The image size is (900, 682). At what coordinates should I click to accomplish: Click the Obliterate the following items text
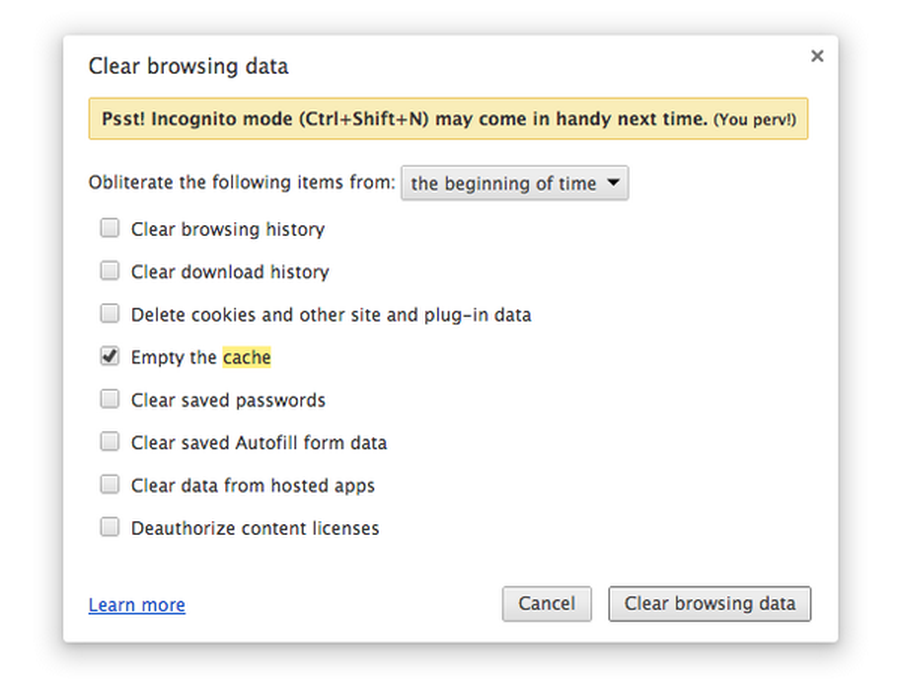coord(242,184)
